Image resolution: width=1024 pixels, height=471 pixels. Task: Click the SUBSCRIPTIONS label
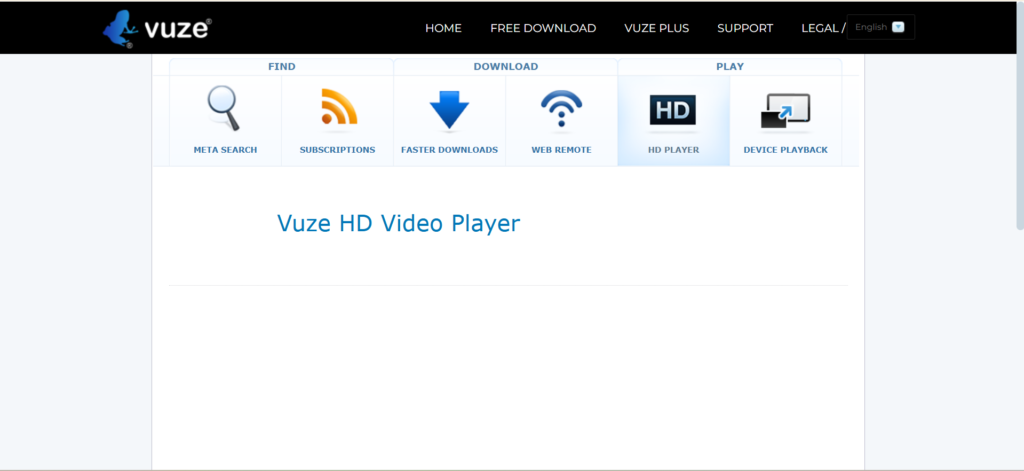point(338,150)
